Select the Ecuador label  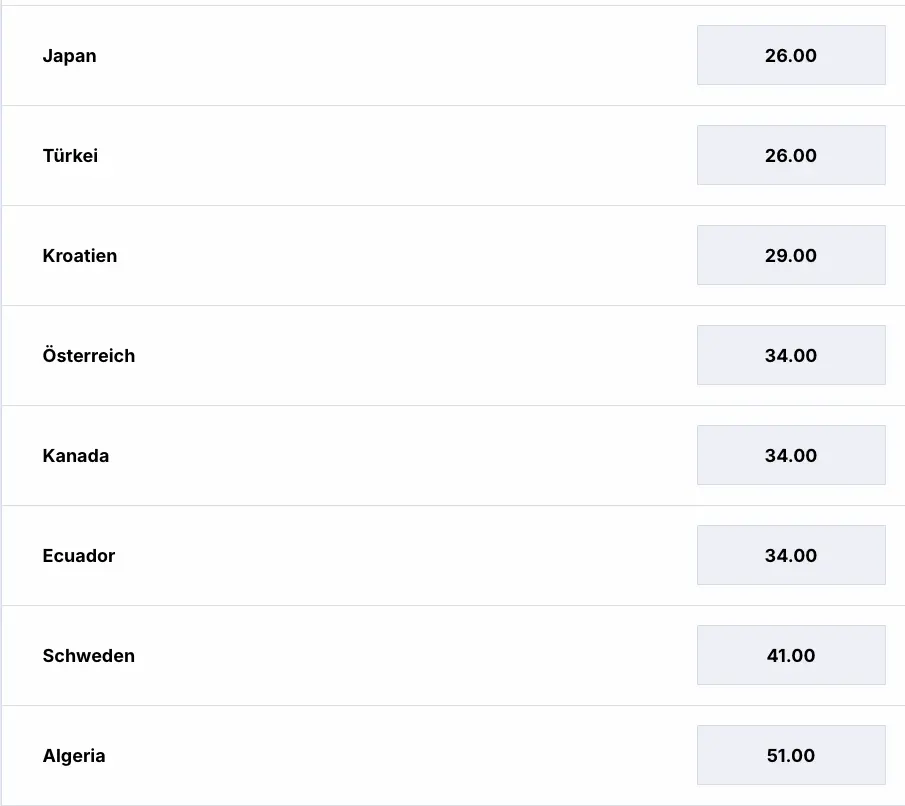pyautogui.click(x=78, y=556)
